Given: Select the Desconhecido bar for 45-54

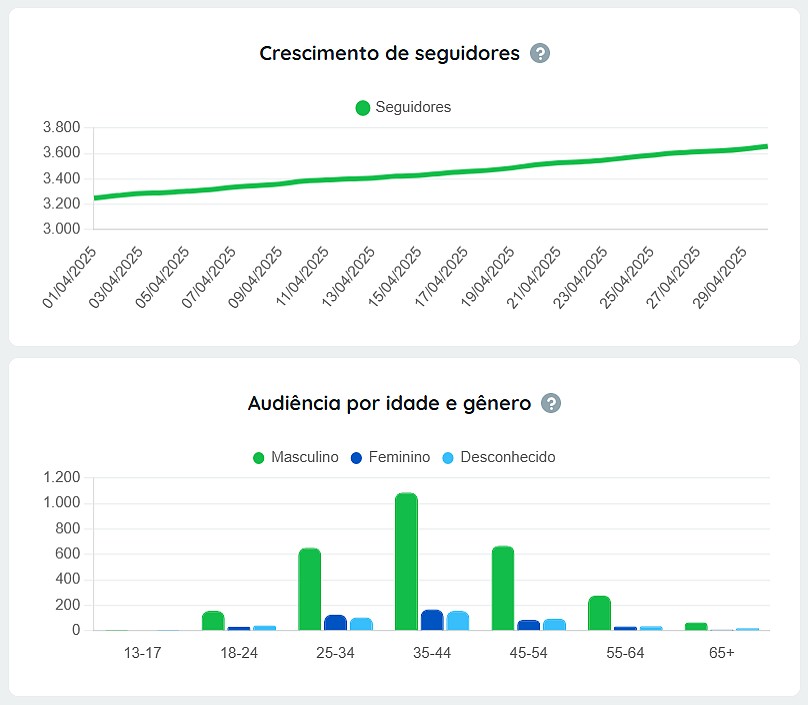Looking at the screenshot, I should pos(554,625).
